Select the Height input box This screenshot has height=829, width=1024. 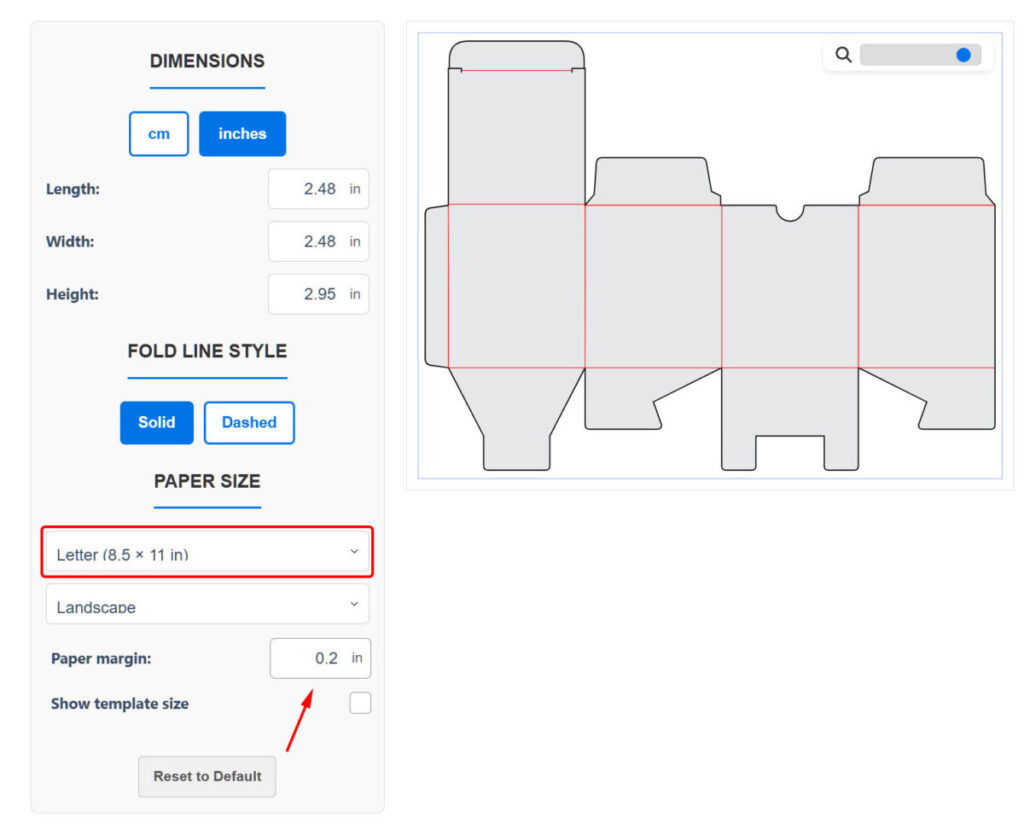pos(308,295)
